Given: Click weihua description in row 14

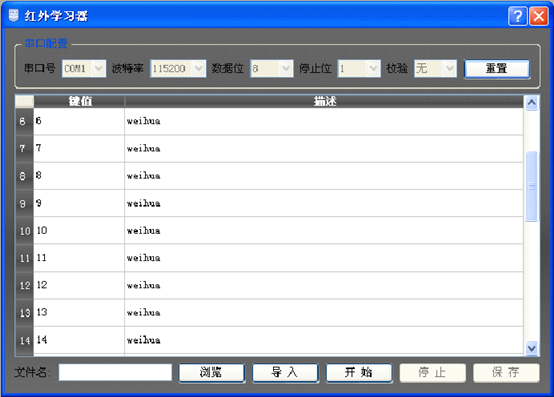Looking at the screenshot, I should [x=324, y=340].
